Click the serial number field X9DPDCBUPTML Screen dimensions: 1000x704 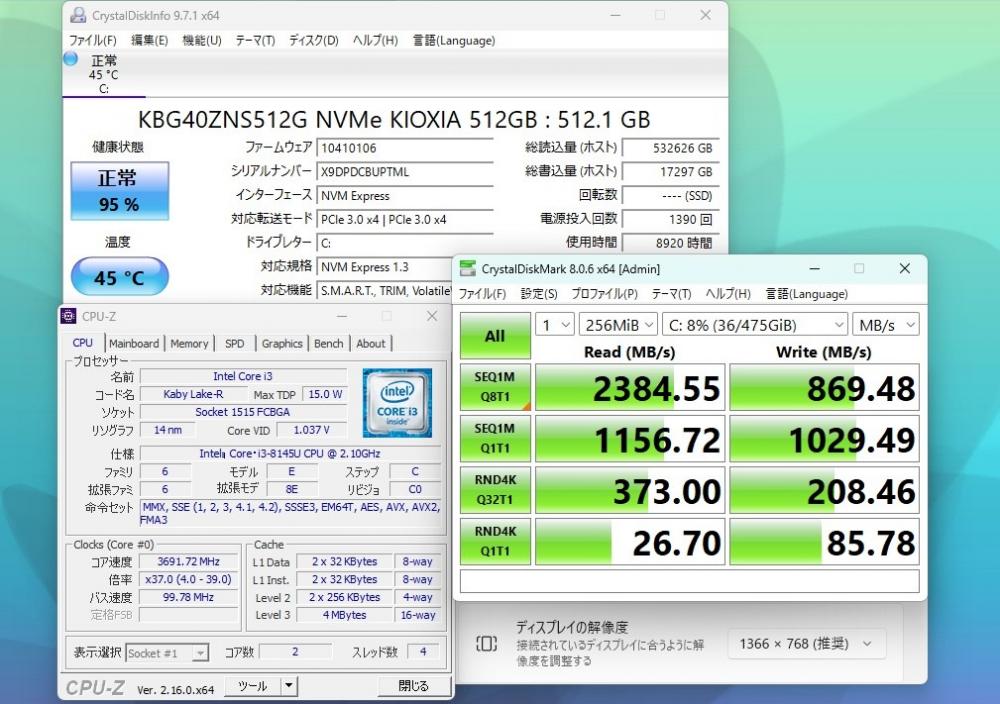[405, 172]
